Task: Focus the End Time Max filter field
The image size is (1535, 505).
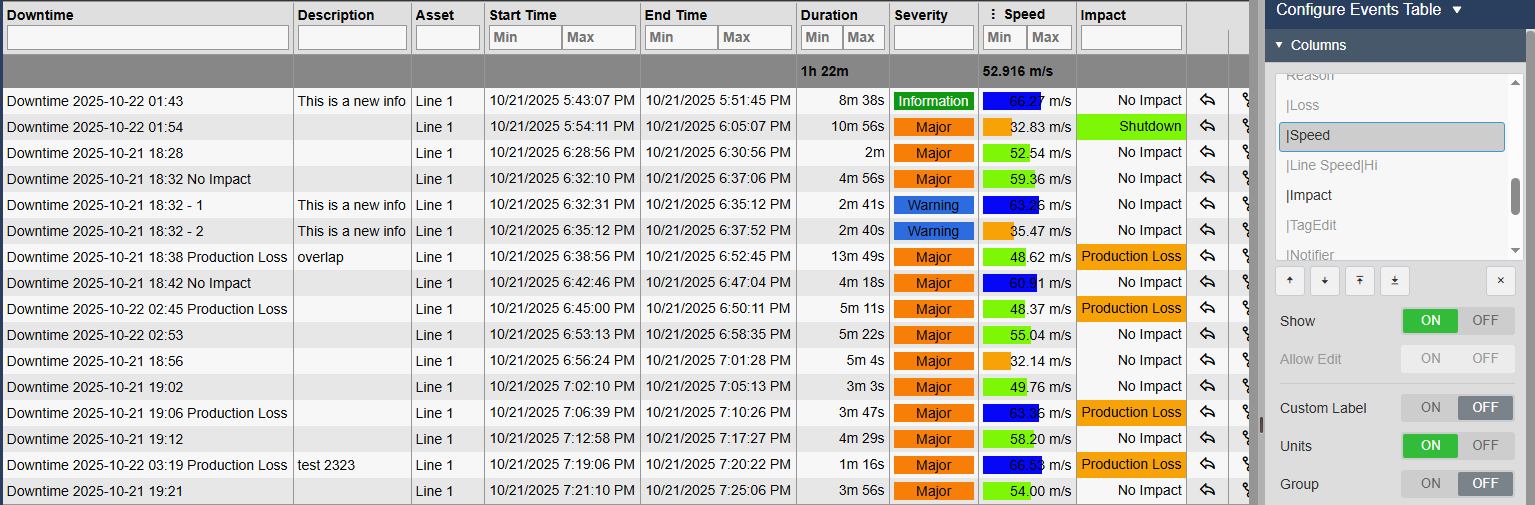Action: [755, 37]
